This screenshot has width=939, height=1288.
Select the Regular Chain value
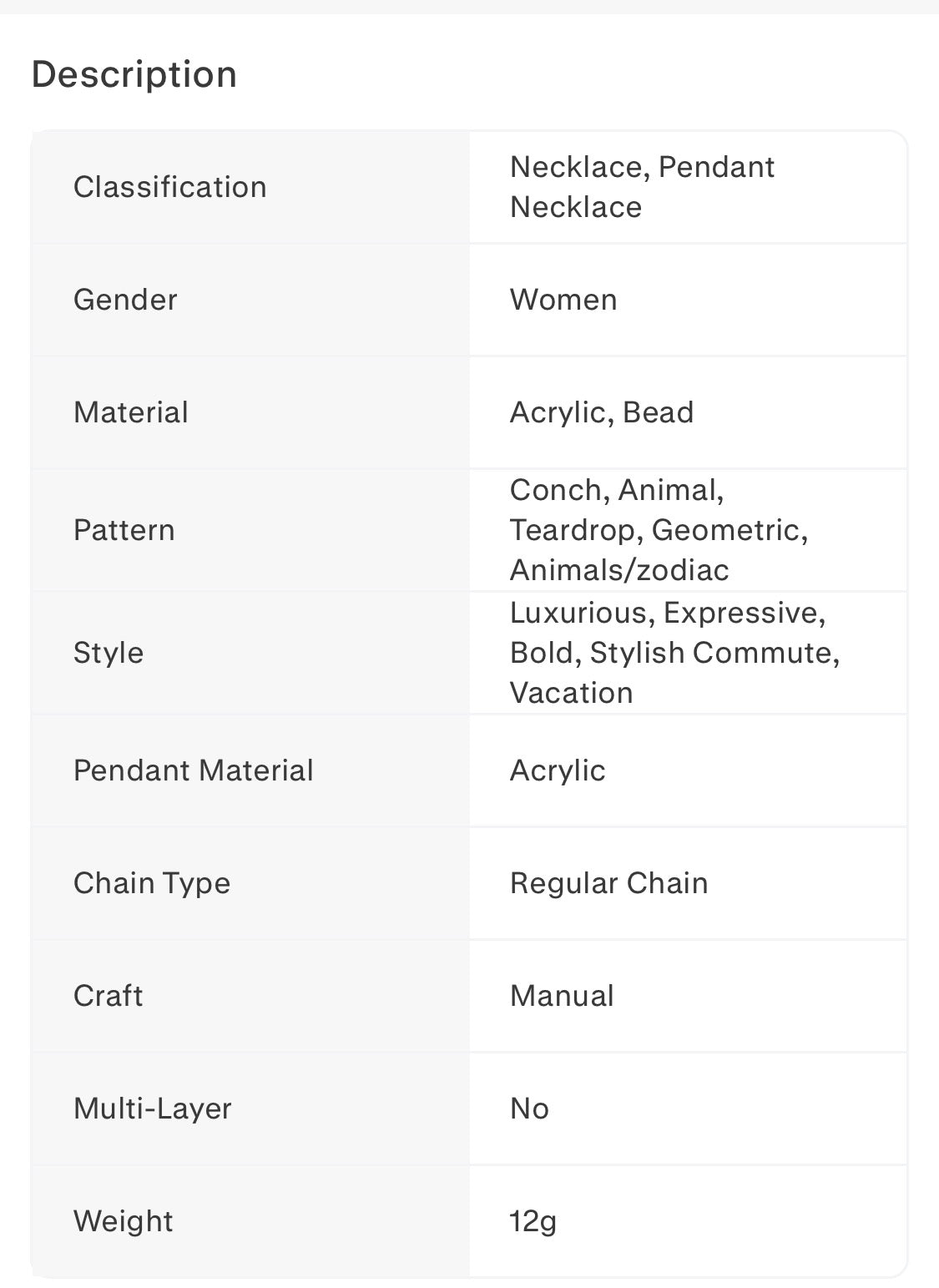[x=609, y=883]
